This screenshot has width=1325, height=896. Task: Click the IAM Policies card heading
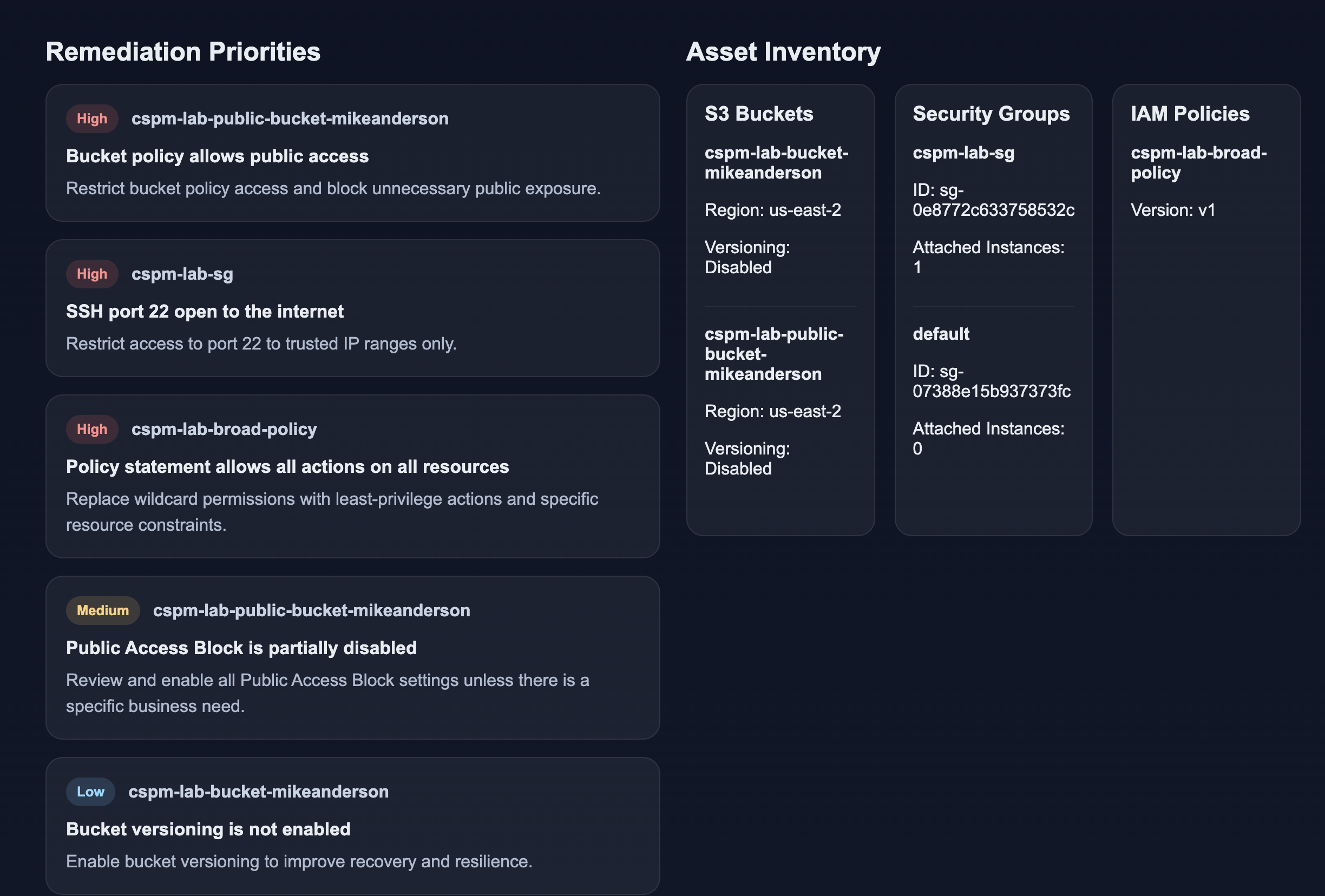coord(1190,114)
